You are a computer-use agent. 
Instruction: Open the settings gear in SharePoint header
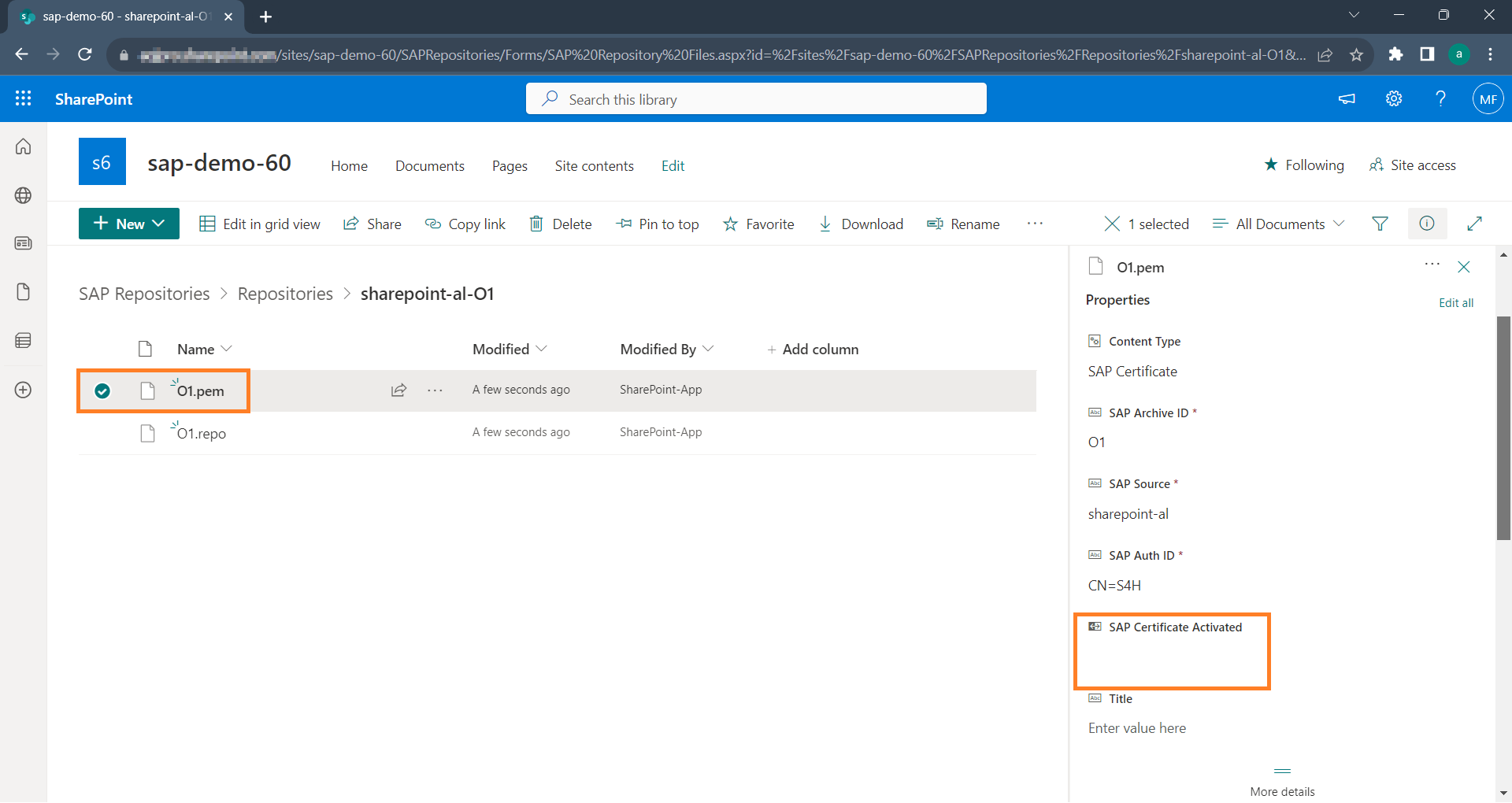[x=1394, y=98]
